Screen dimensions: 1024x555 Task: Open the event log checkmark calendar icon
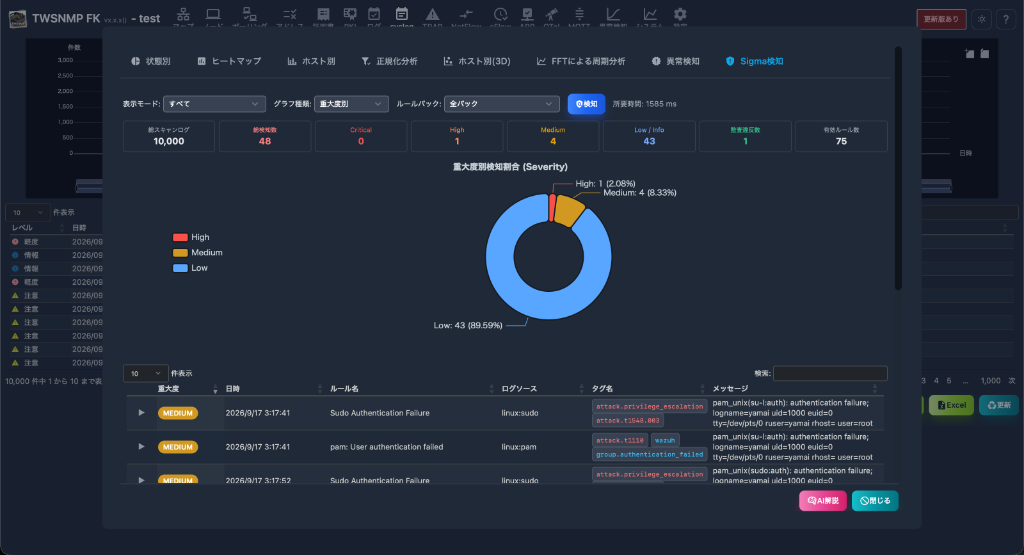click(374, 14)
